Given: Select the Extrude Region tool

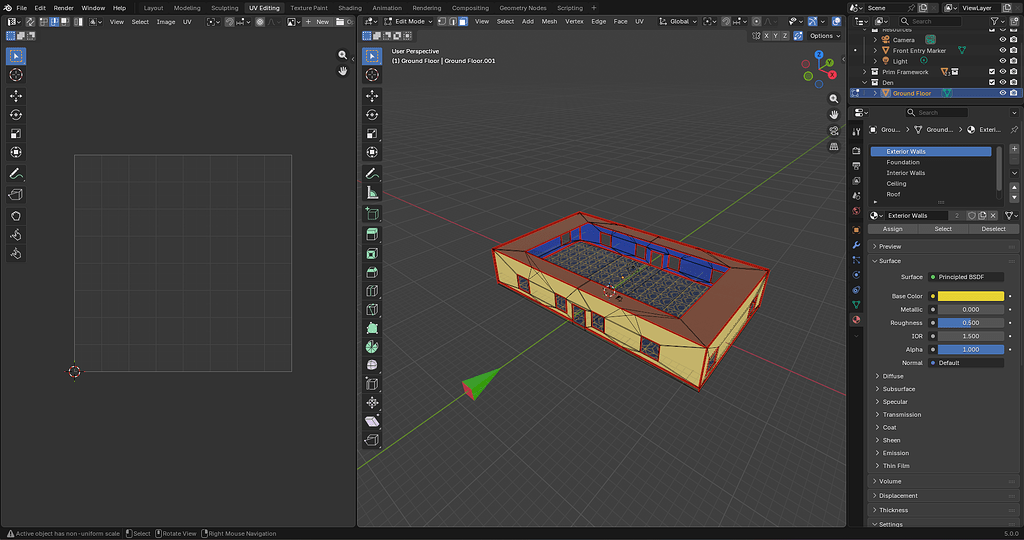Looking at the screenshot, I should click(x=372, y=234).
